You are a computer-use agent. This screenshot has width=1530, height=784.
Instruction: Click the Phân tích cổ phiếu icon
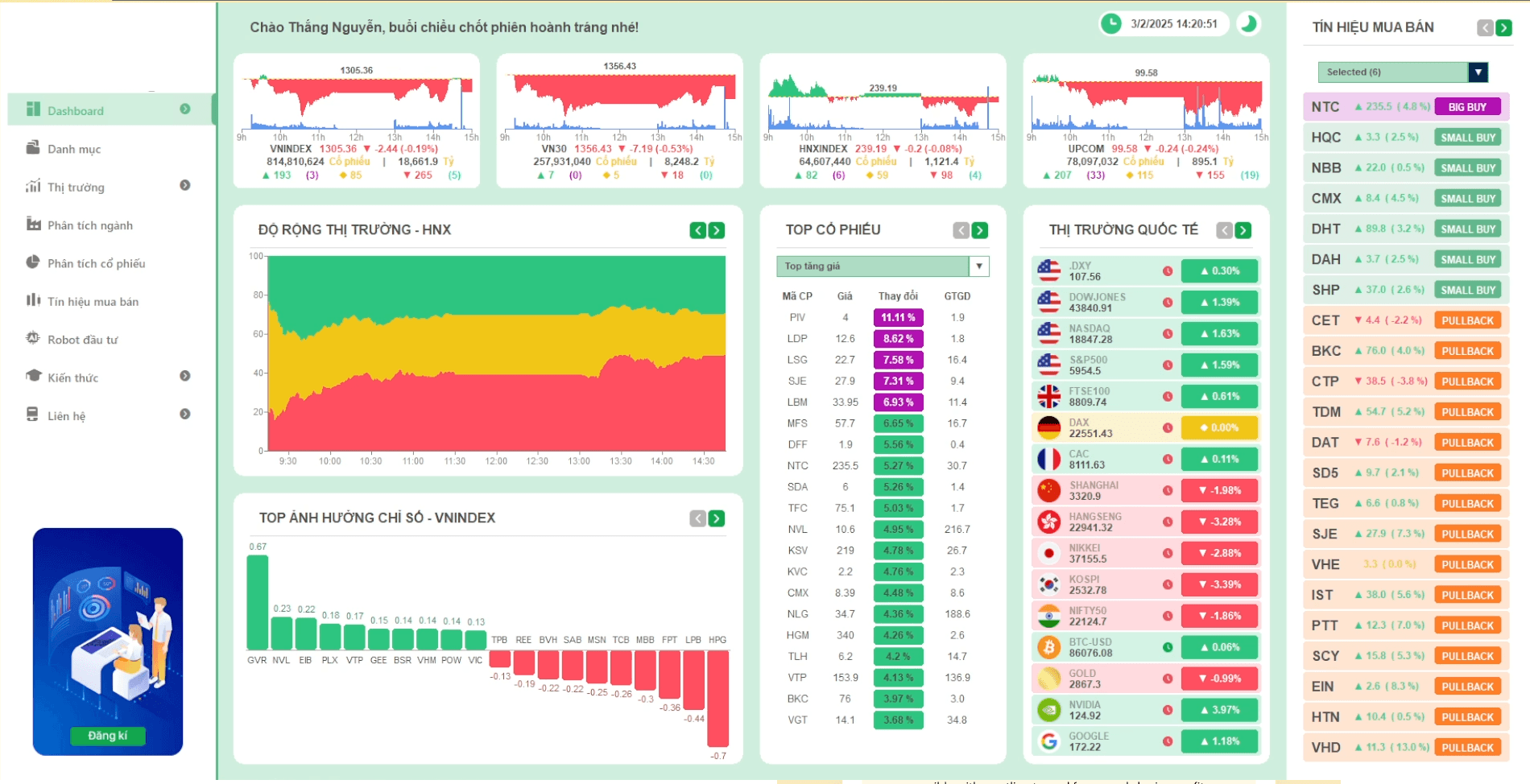33,262
